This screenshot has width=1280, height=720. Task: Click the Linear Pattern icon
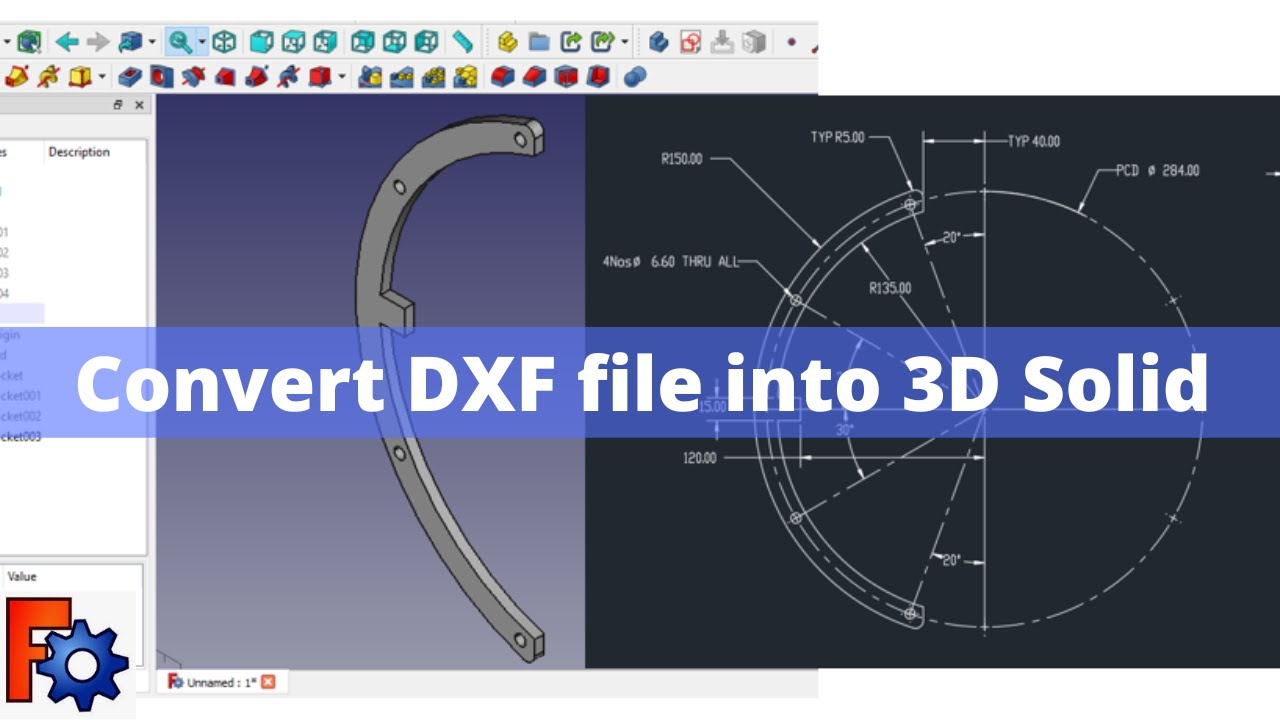point(402,76)
